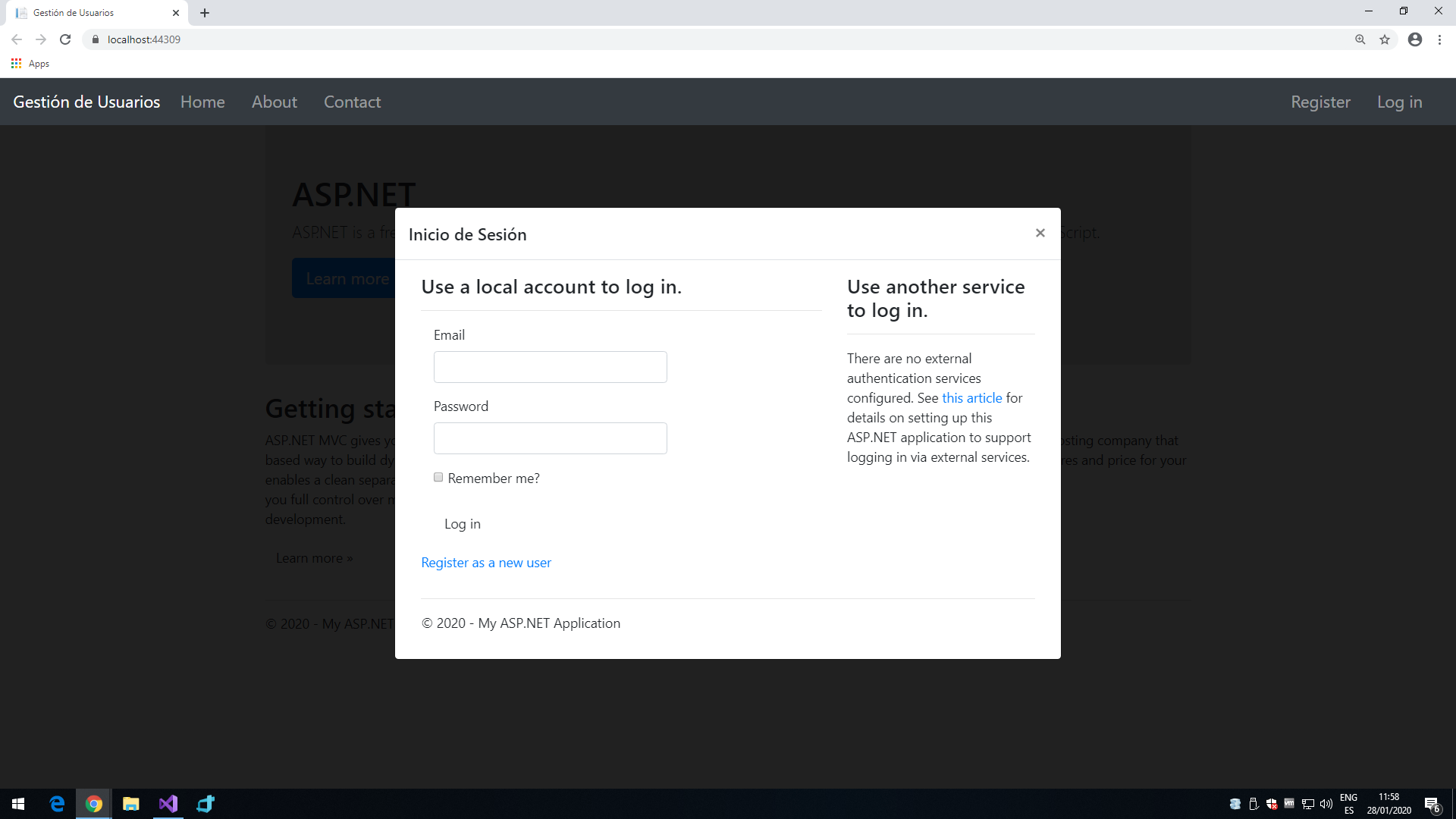Click the Log in navbar link
The height and width of the screenshot is (819, 1456).
pos(1400,101)
